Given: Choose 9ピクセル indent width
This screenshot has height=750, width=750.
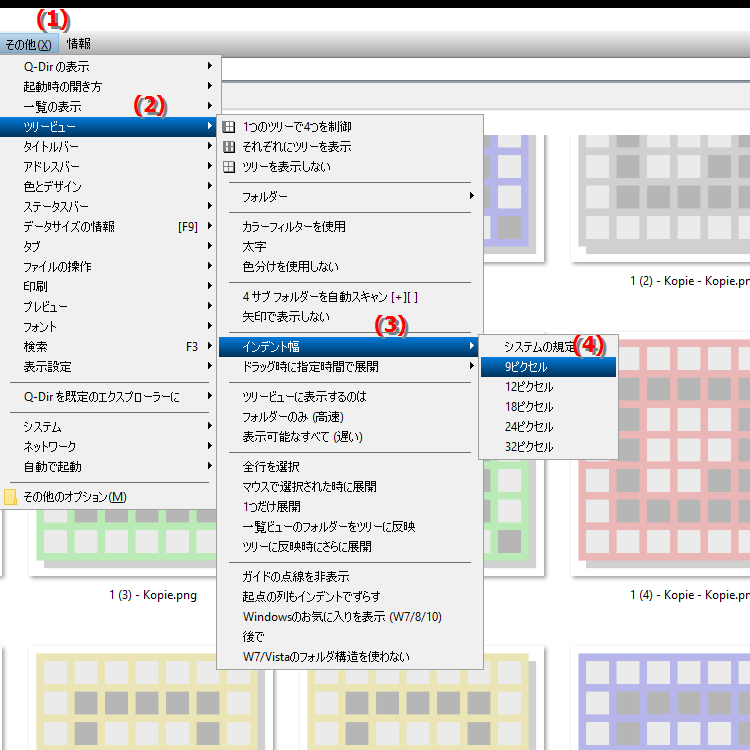Looking at the screenshot, I should pyautogui.click(x=548, y=367).
